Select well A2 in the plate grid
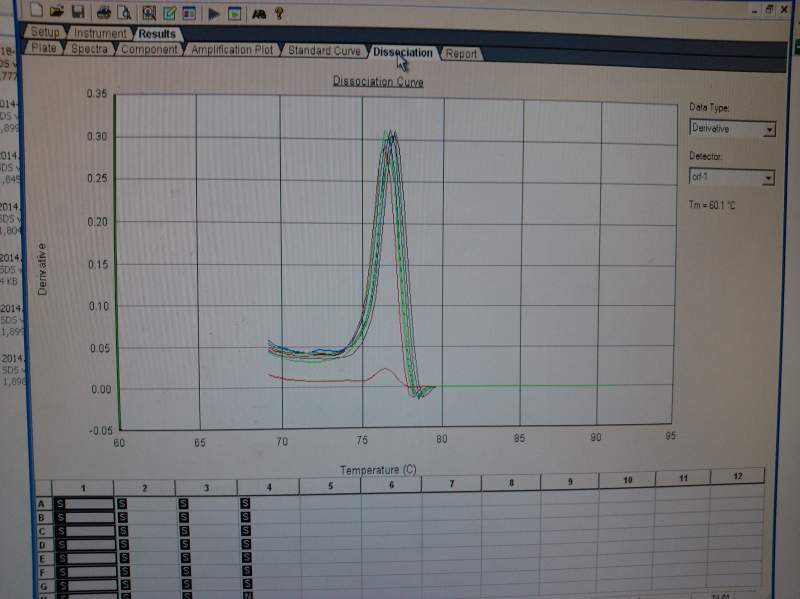Viewport: 800px width, 599px height. tap(146, 504)
